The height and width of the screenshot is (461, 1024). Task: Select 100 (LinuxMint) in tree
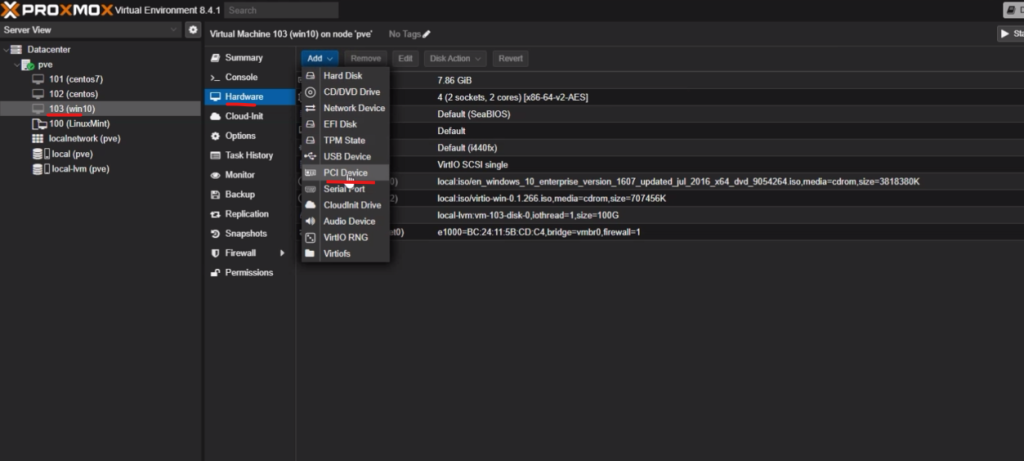(x=101, y=124)
